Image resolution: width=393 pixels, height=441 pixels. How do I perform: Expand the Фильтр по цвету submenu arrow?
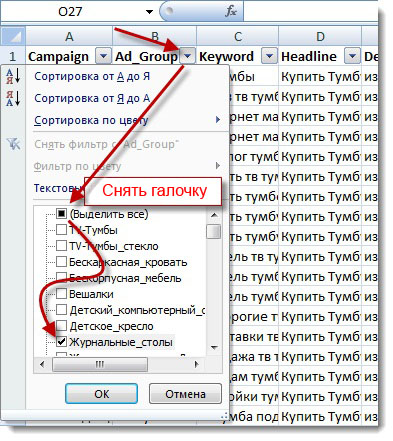(x=218, y=165)
